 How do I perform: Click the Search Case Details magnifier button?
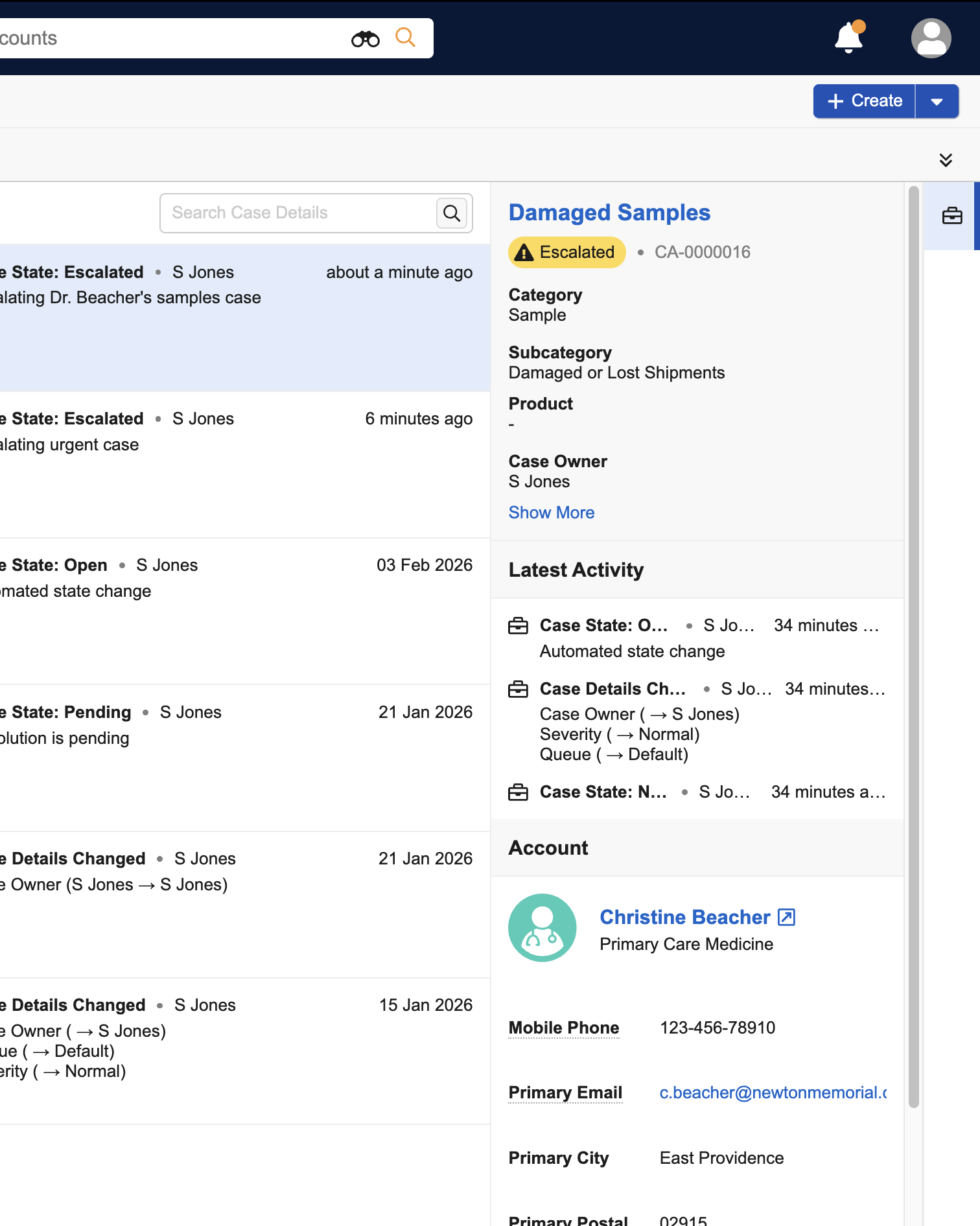pyautogui.click(x=452, y=213)
